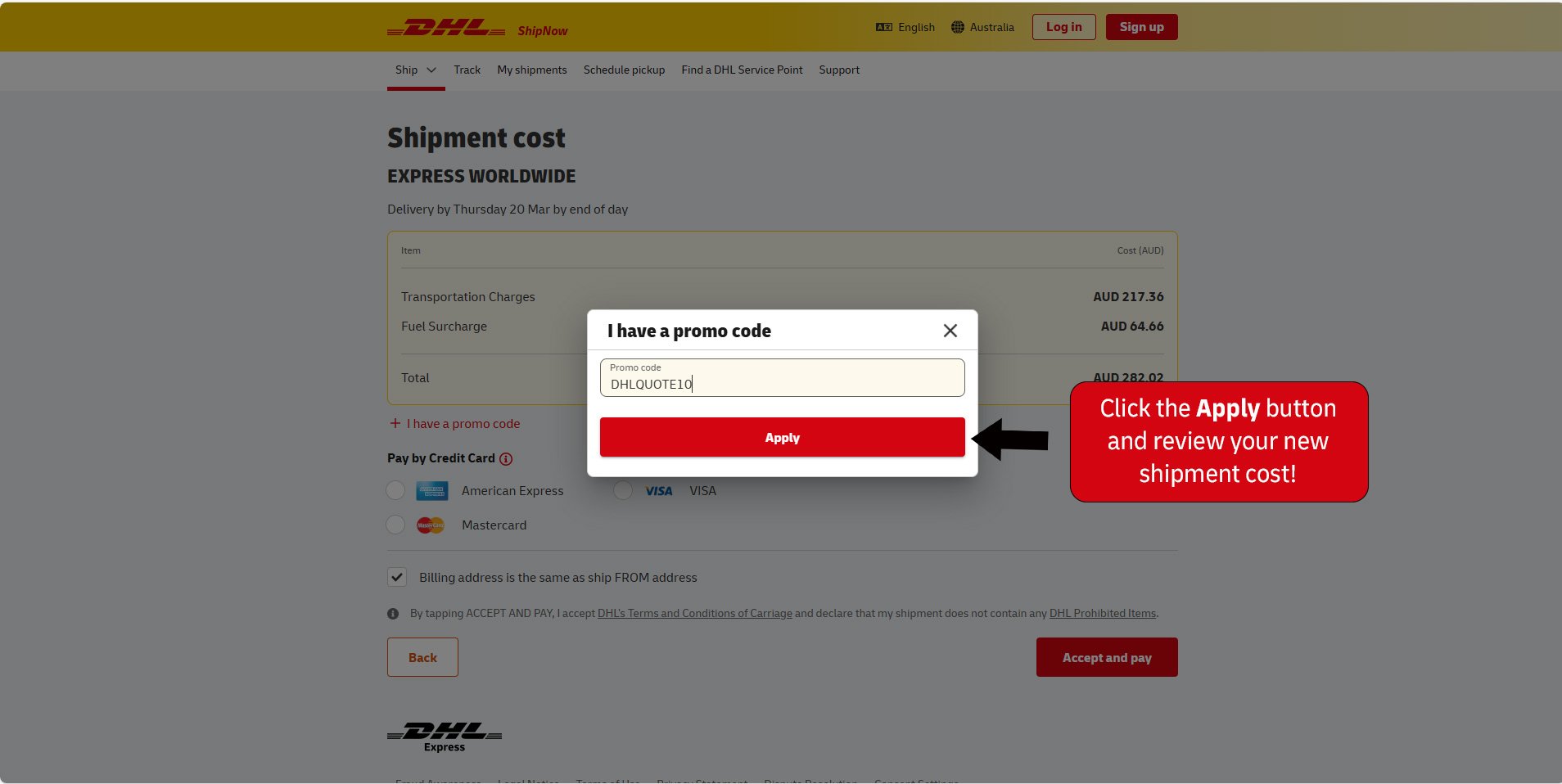Open the Track tab
1562x784 pixels.
tap(467, 70)
